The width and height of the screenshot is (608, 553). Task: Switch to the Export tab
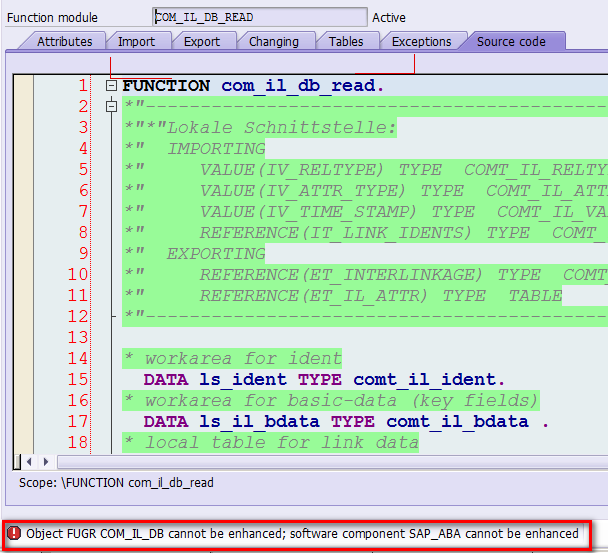click(202, 41)
